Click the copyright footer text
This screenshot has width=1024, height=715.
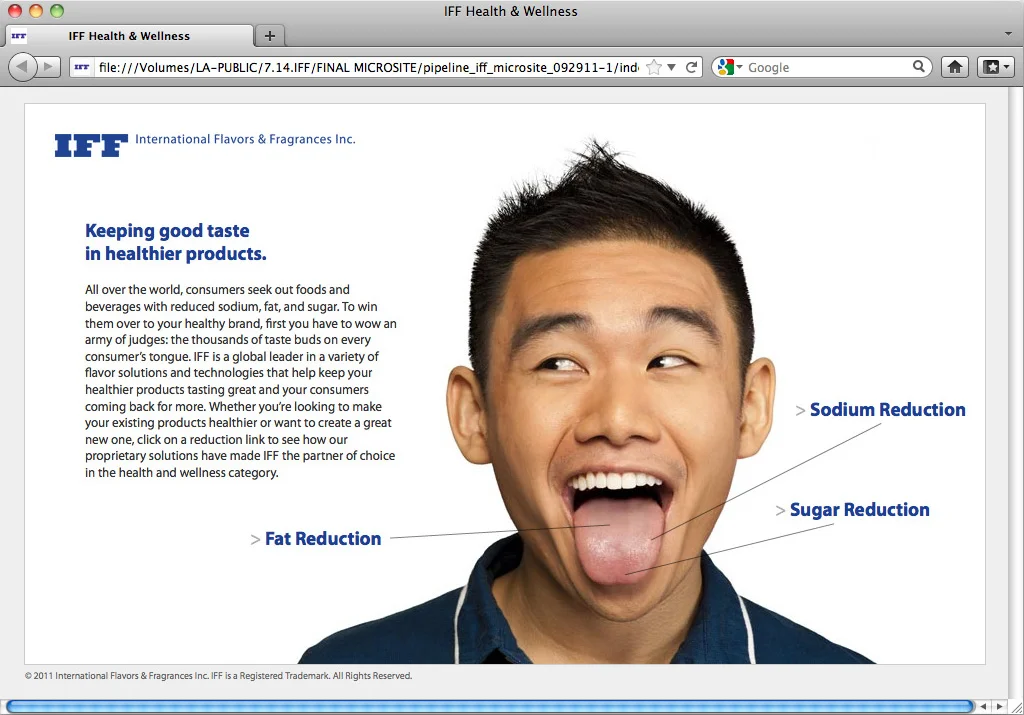click(x=218, y=676)
